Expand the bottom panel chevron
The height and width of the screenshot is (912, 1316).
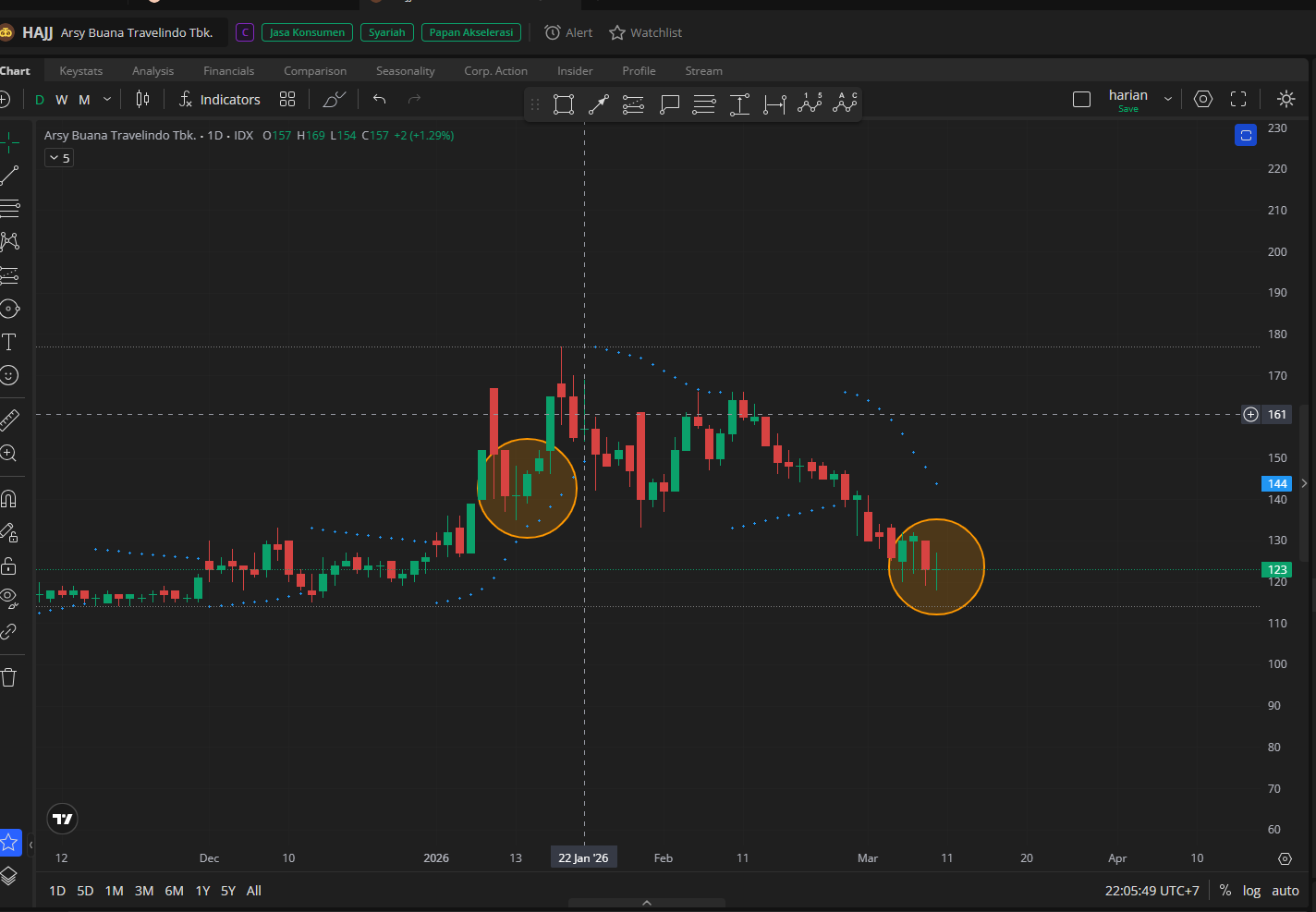pos(647,903)
